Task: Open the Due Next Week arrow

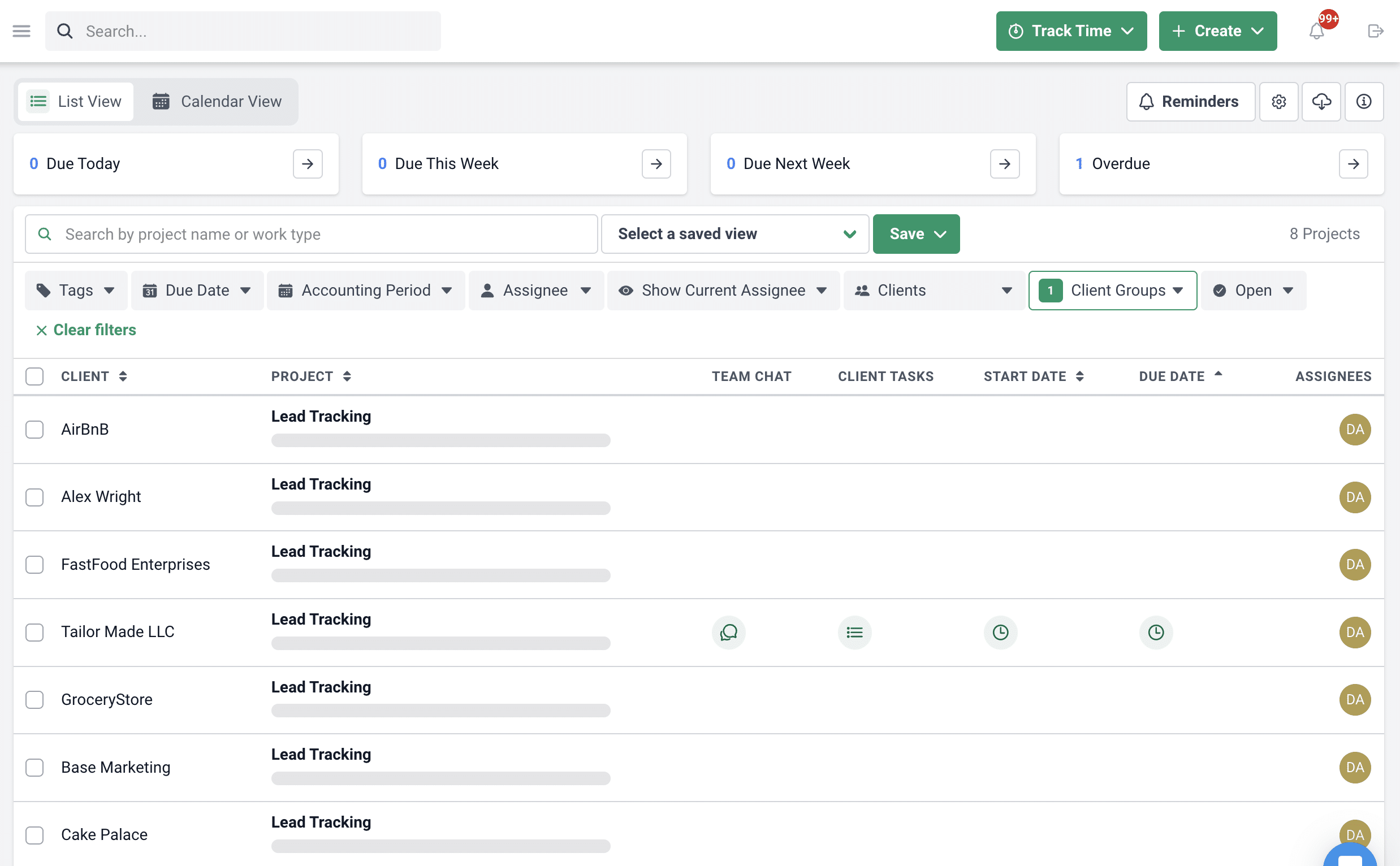Action: [1005, 164]
